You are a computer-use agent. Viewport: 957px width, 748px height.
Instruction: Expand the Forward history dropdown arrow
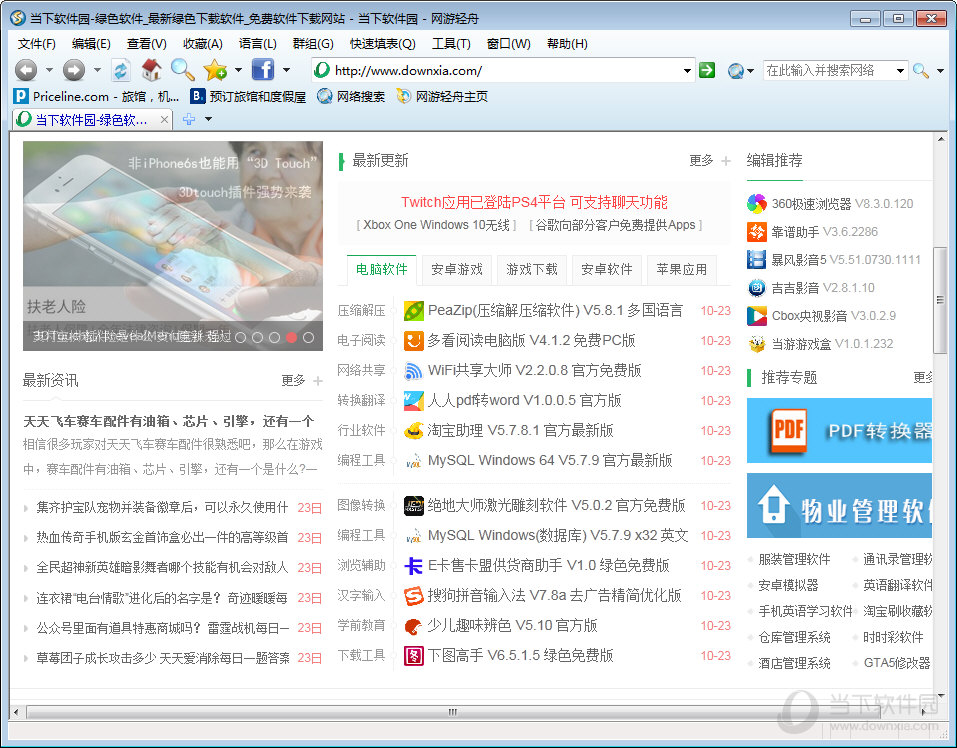coord(97,70)
